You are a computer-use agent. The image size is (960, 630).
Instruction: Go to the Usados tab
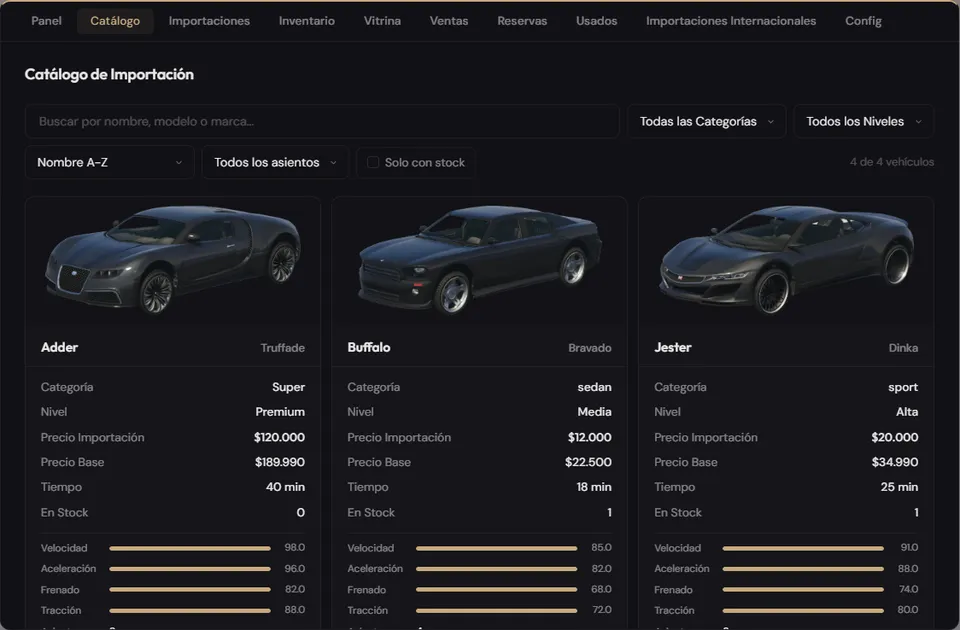[x=596, y=21]
